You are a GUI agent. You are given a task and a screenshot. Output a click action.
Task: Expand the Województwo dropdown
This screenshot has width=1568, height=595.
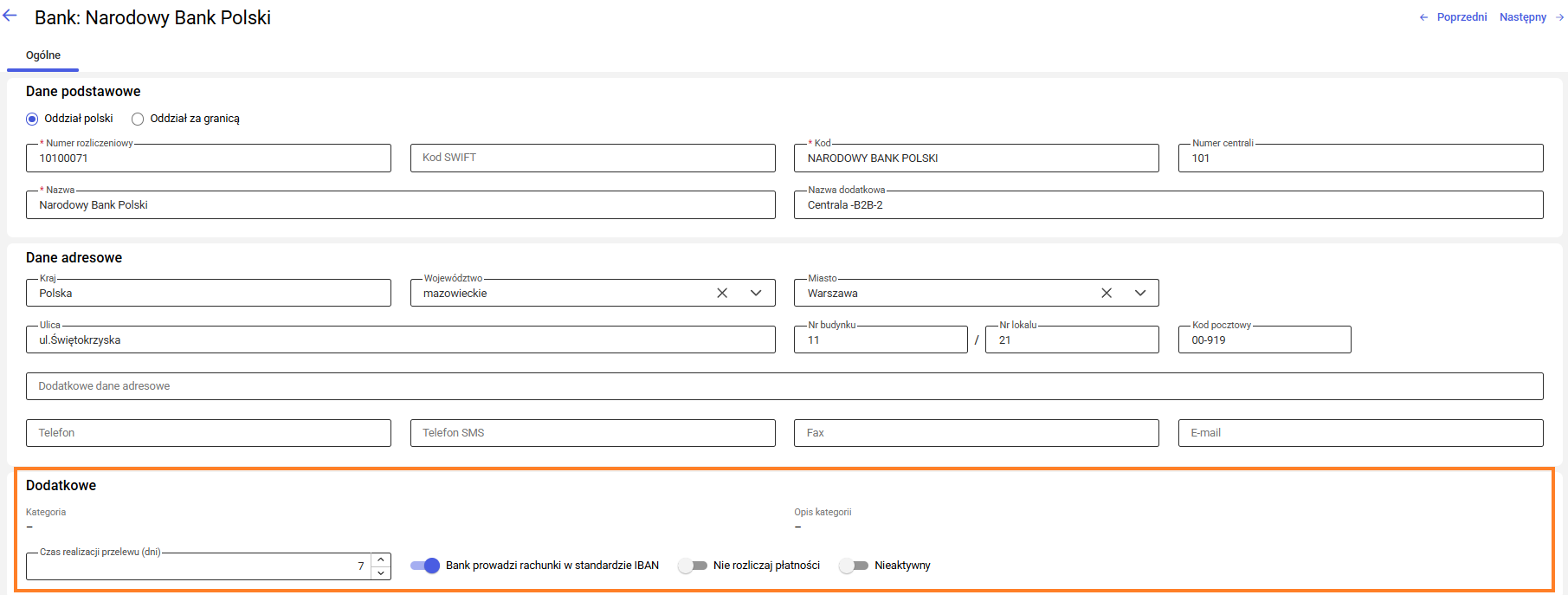tap(756, 294)
